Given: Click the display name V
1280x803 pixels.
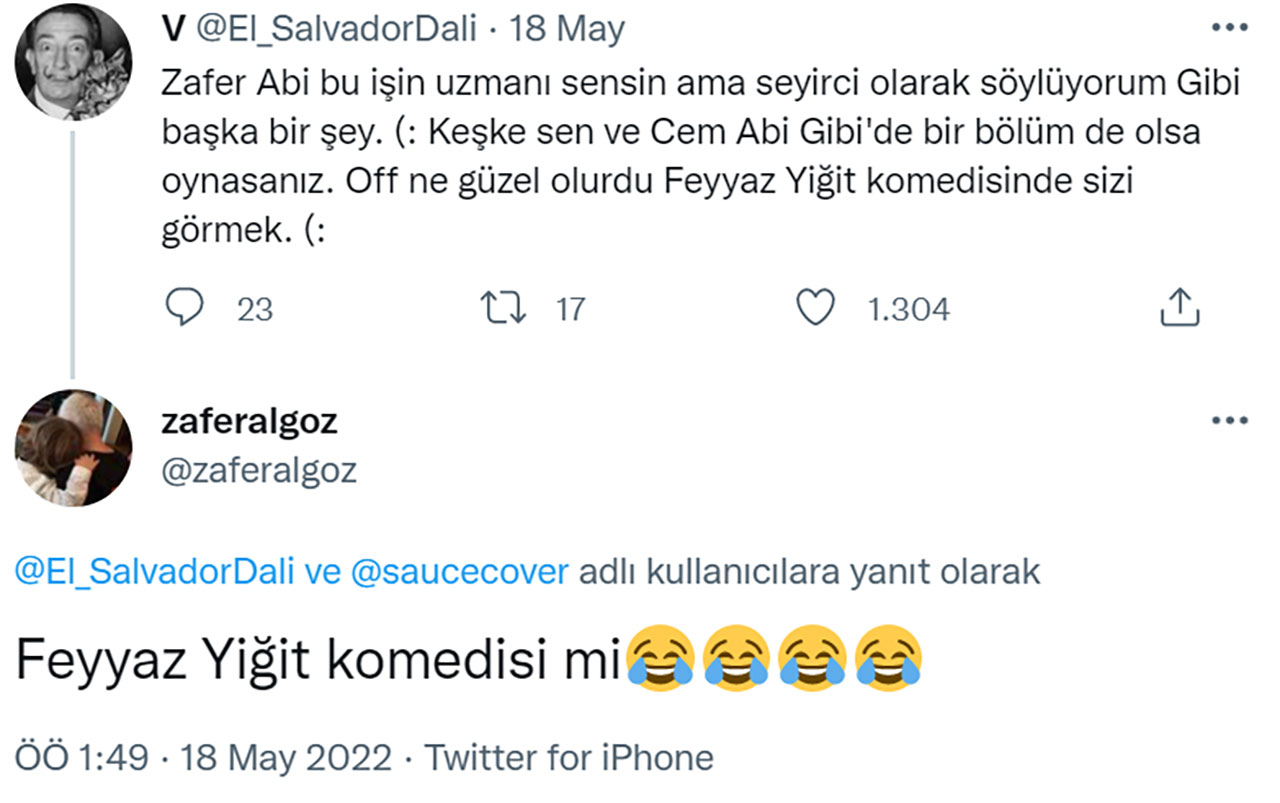Looking at the screenshot, I should tap(172, 30).
